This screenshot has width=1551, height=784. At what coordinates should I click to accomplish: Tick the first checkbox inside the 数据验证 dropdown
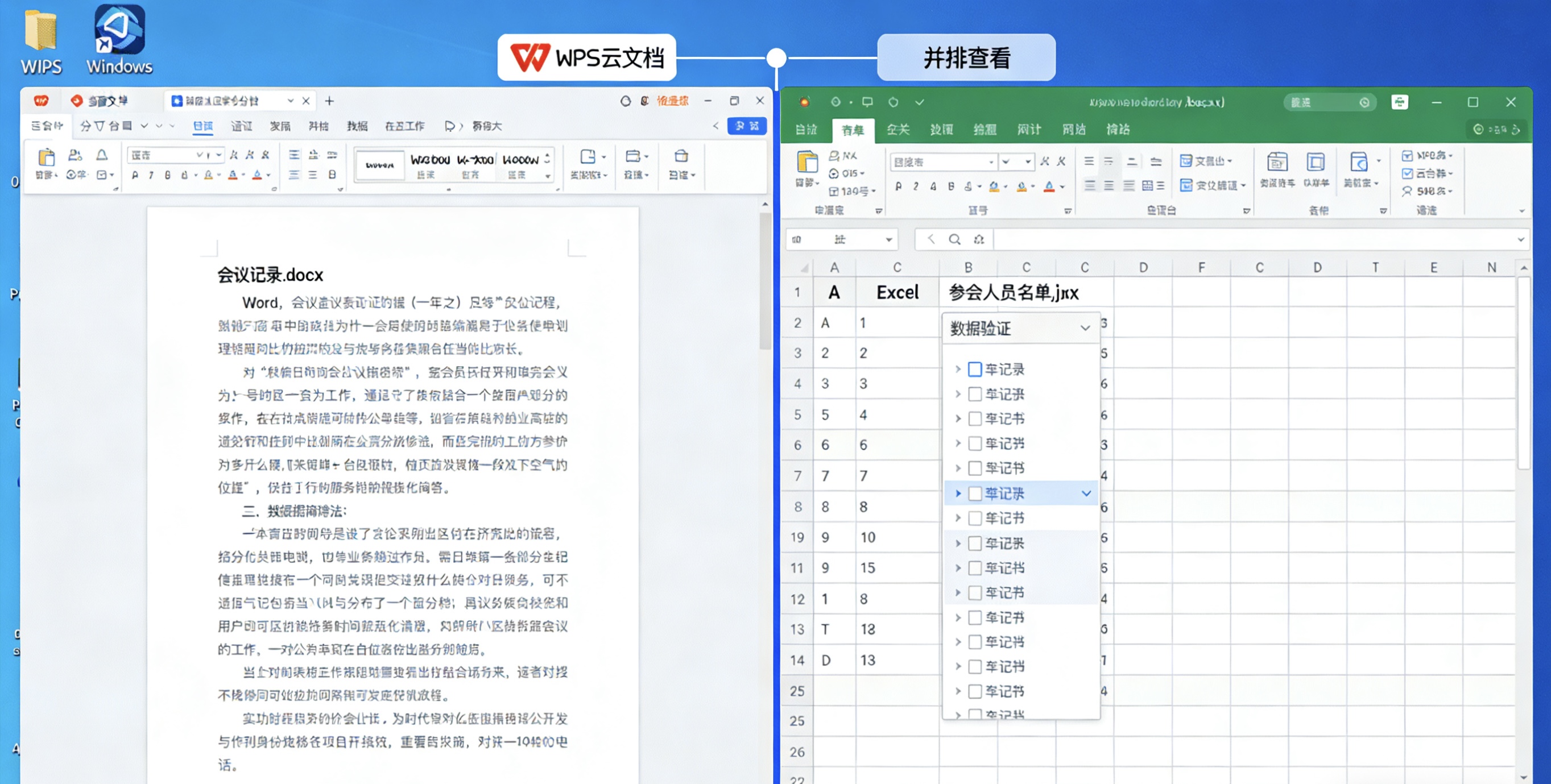pyautogui.click(x=974, y=369)
